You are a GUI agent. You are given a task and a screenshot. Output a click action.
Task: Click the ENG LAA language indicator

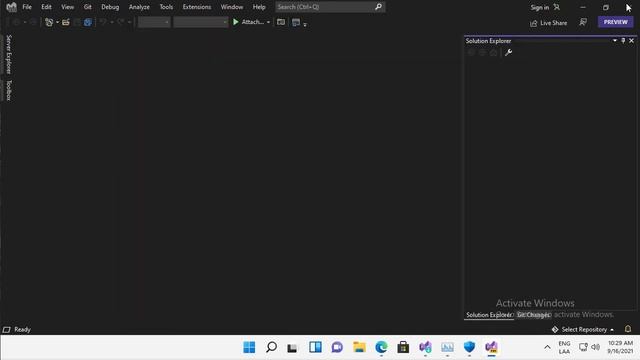[x=564, y=347]
